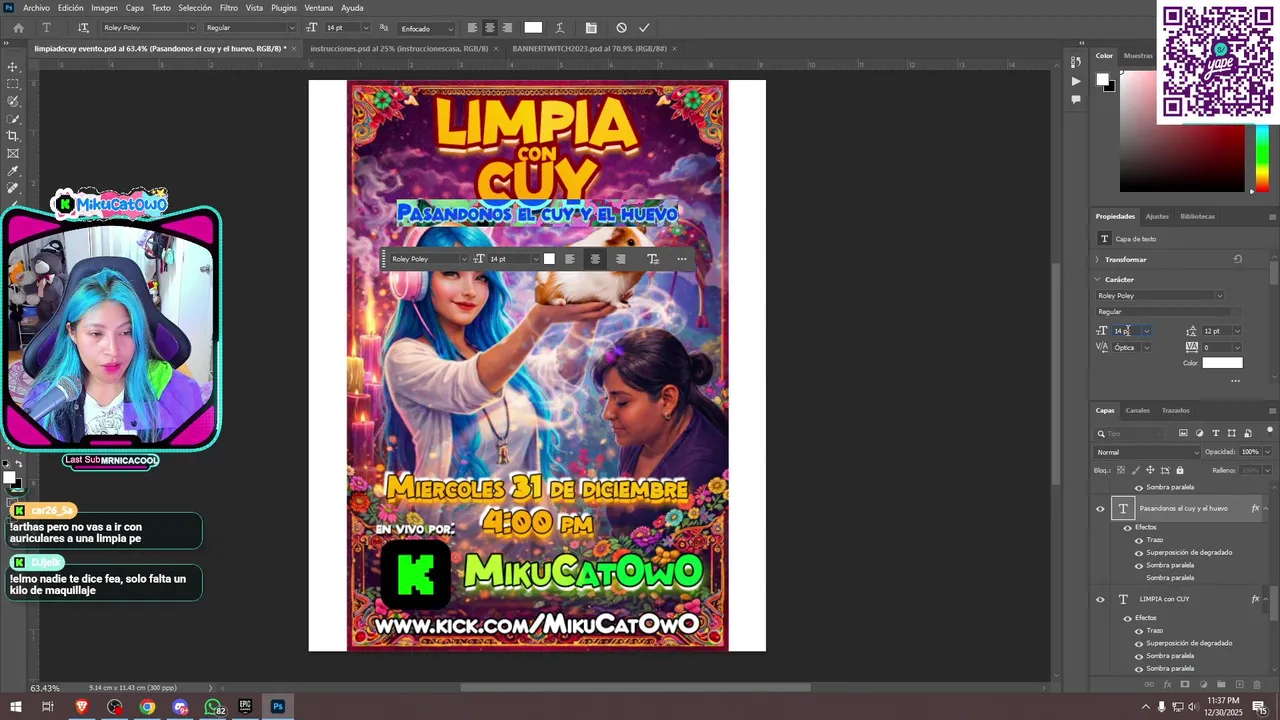Switch to instrucciones.psd document tab
1280x720 pixels.
pyautogui.click(x=399, y=48)
